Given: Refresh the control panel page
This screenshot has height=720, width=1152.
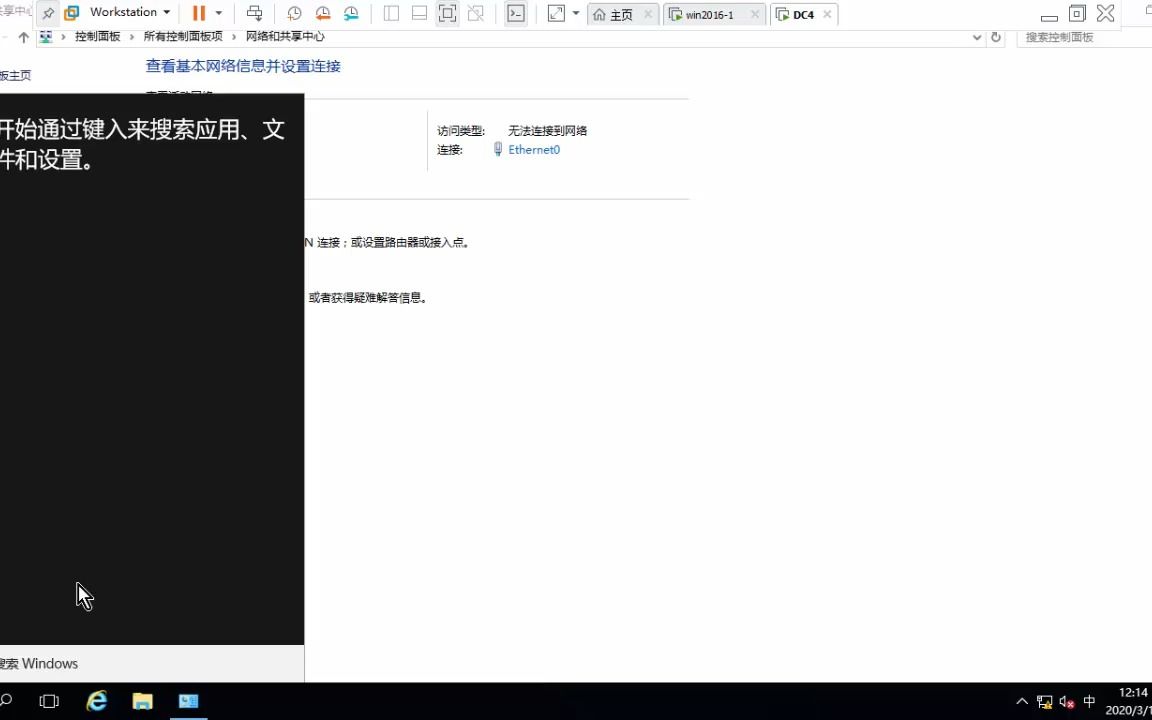Looking at the screenshot, I should [x=996, y=37].
